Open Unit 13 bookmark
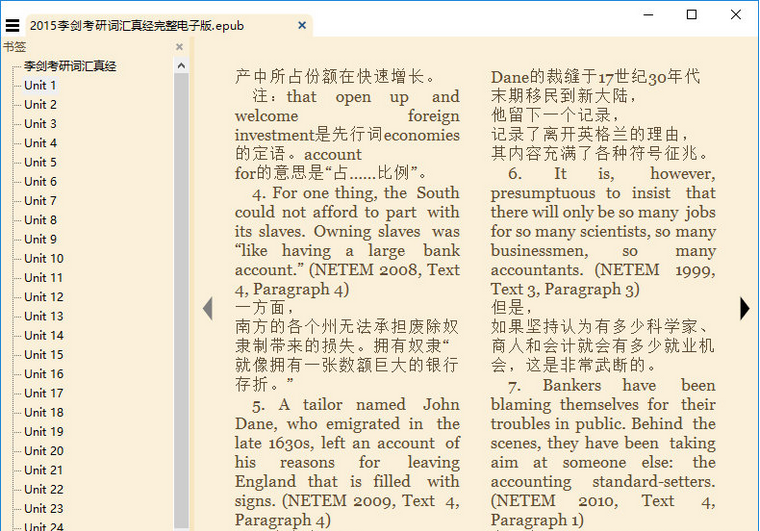This screenshot has height=531, width=760. click(x=44, y=316)
